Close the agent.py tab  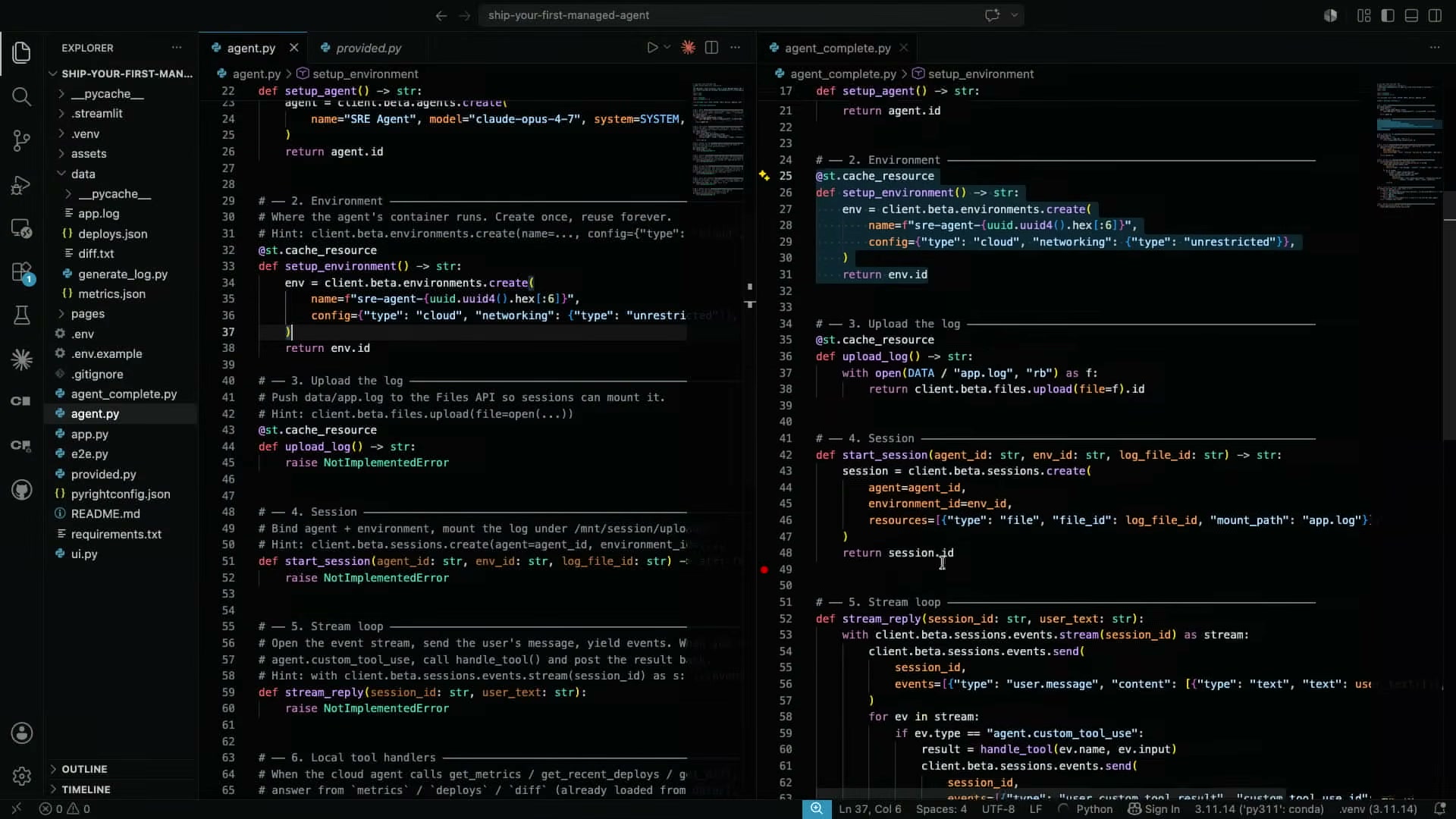point(294,48)
